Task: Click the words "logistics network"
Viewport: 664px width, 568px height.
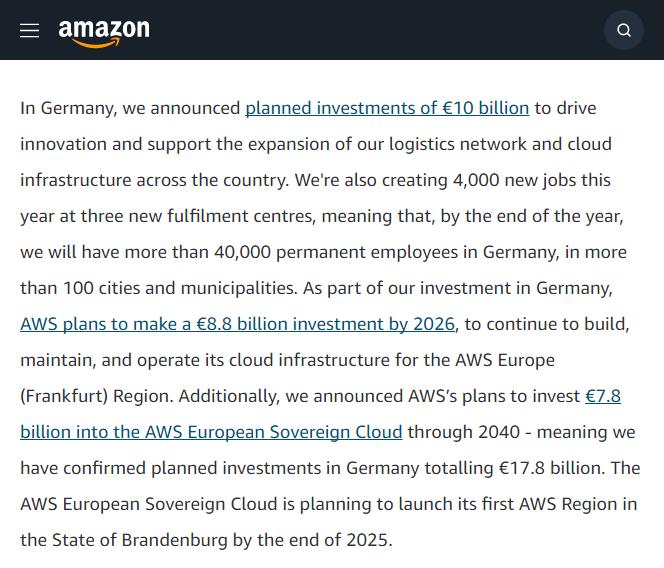Action: coord(458,144)
